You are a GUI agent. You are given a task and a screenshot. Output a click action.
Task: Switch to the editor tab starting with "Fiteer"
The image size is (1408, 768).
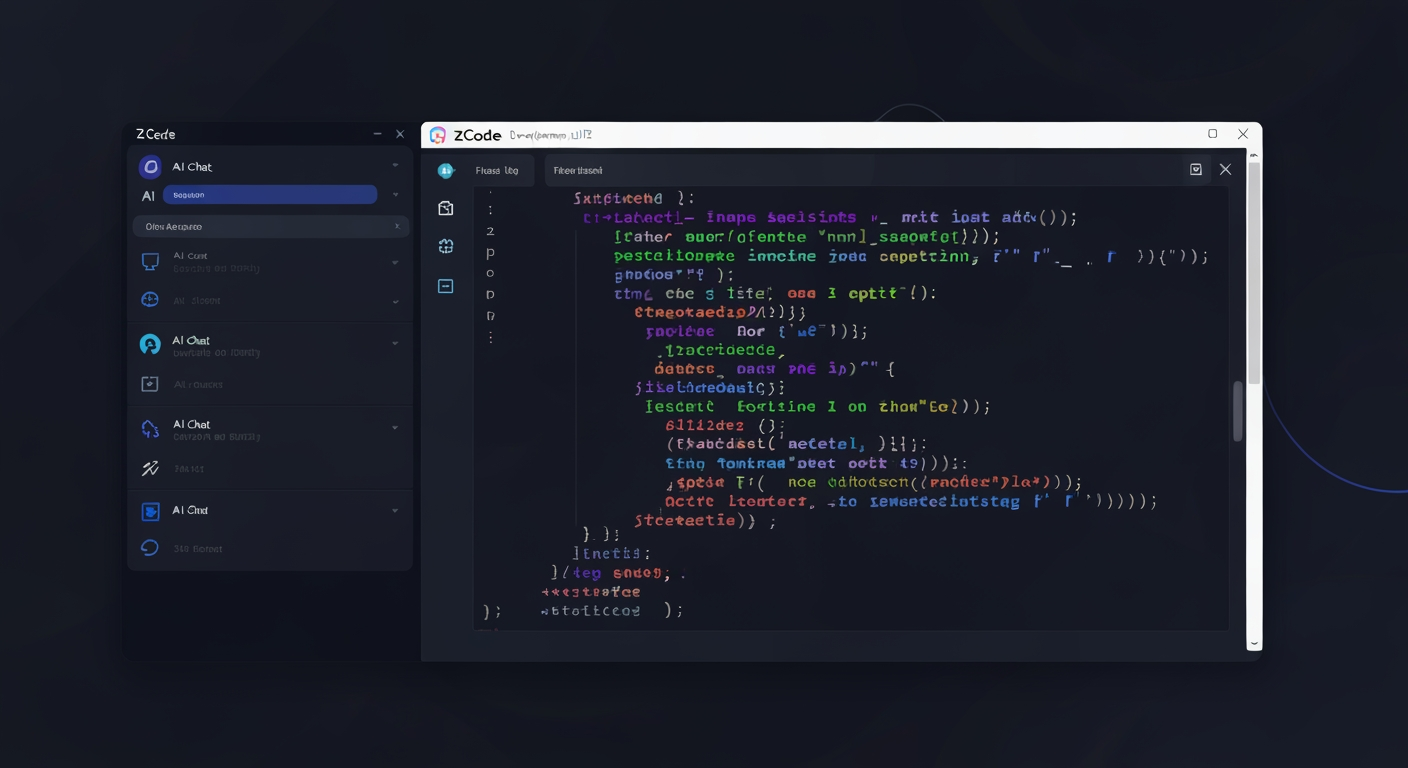click(578, 171)
